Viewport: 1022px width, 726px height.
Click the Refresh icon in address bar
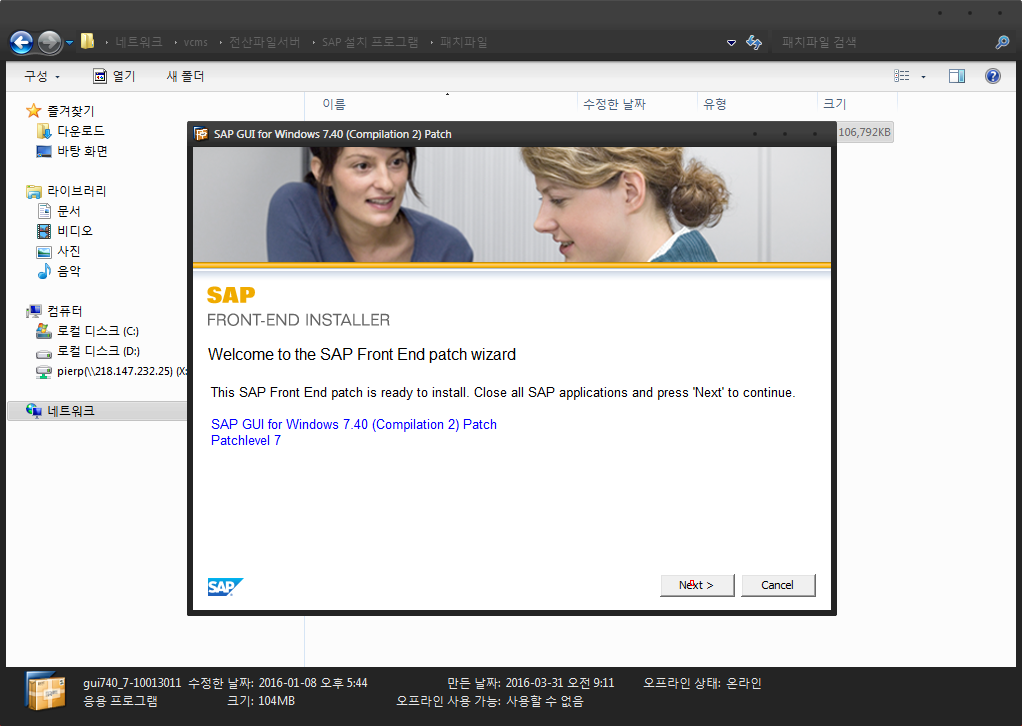[x=754, y=42]
